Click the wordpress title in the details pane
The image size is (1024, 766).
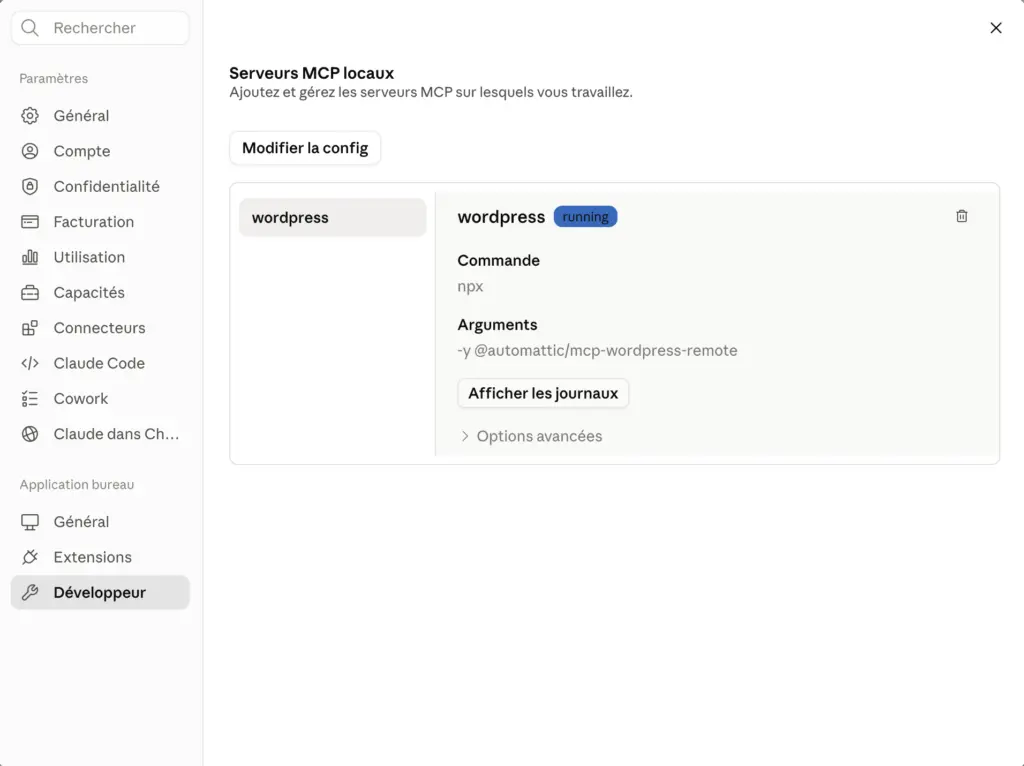tap(501, 217)
